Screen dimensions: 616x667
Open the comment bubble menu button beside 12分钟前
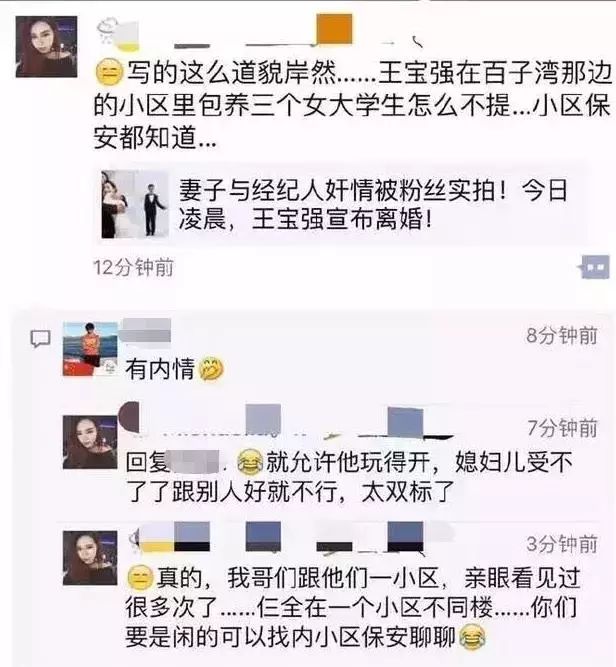click(x=595, y=267)
